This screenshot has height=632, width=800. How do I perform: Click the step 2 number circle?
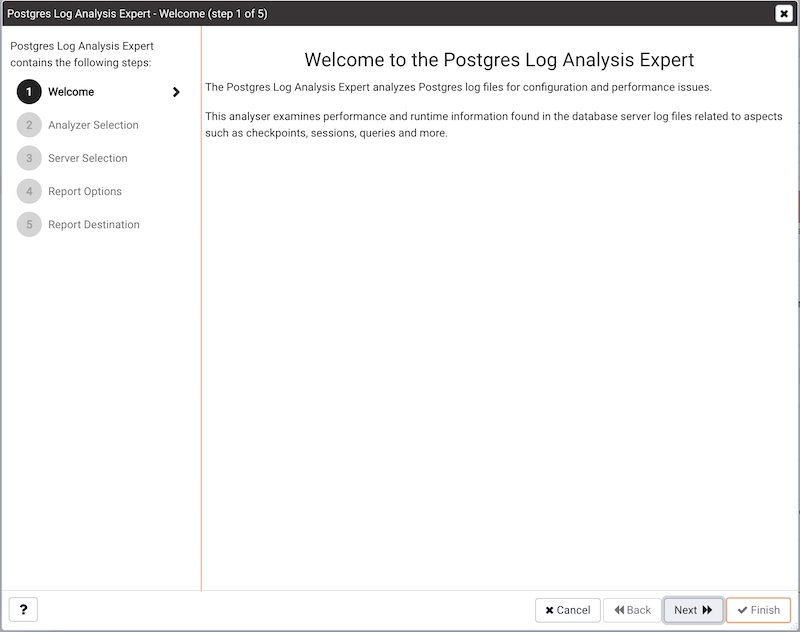29,125
